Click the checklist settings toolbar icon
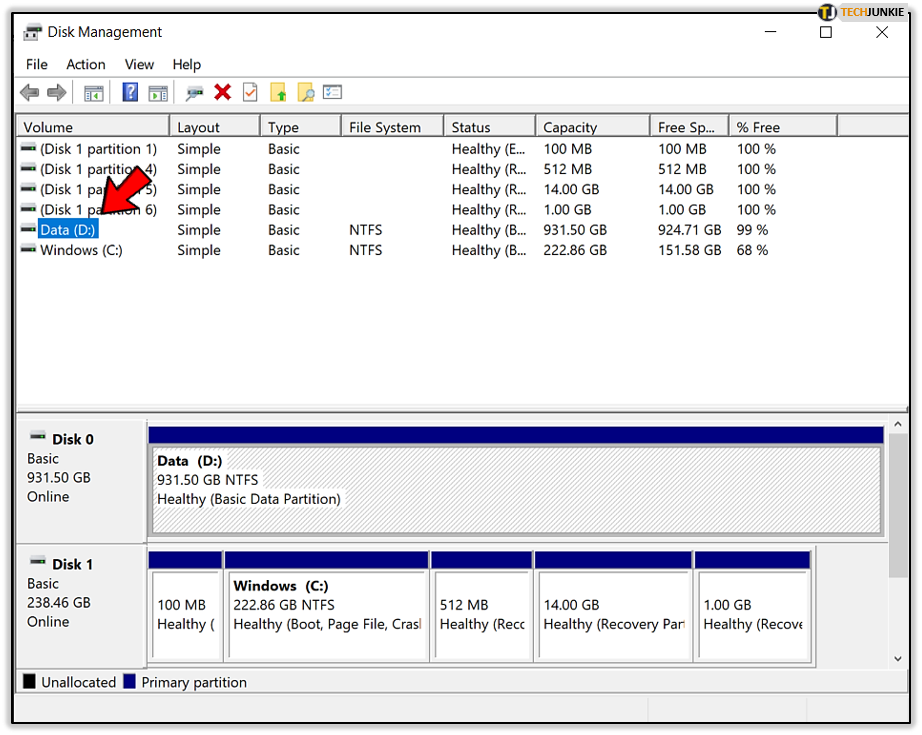The image size is (922, 735). tap(332, 92)
